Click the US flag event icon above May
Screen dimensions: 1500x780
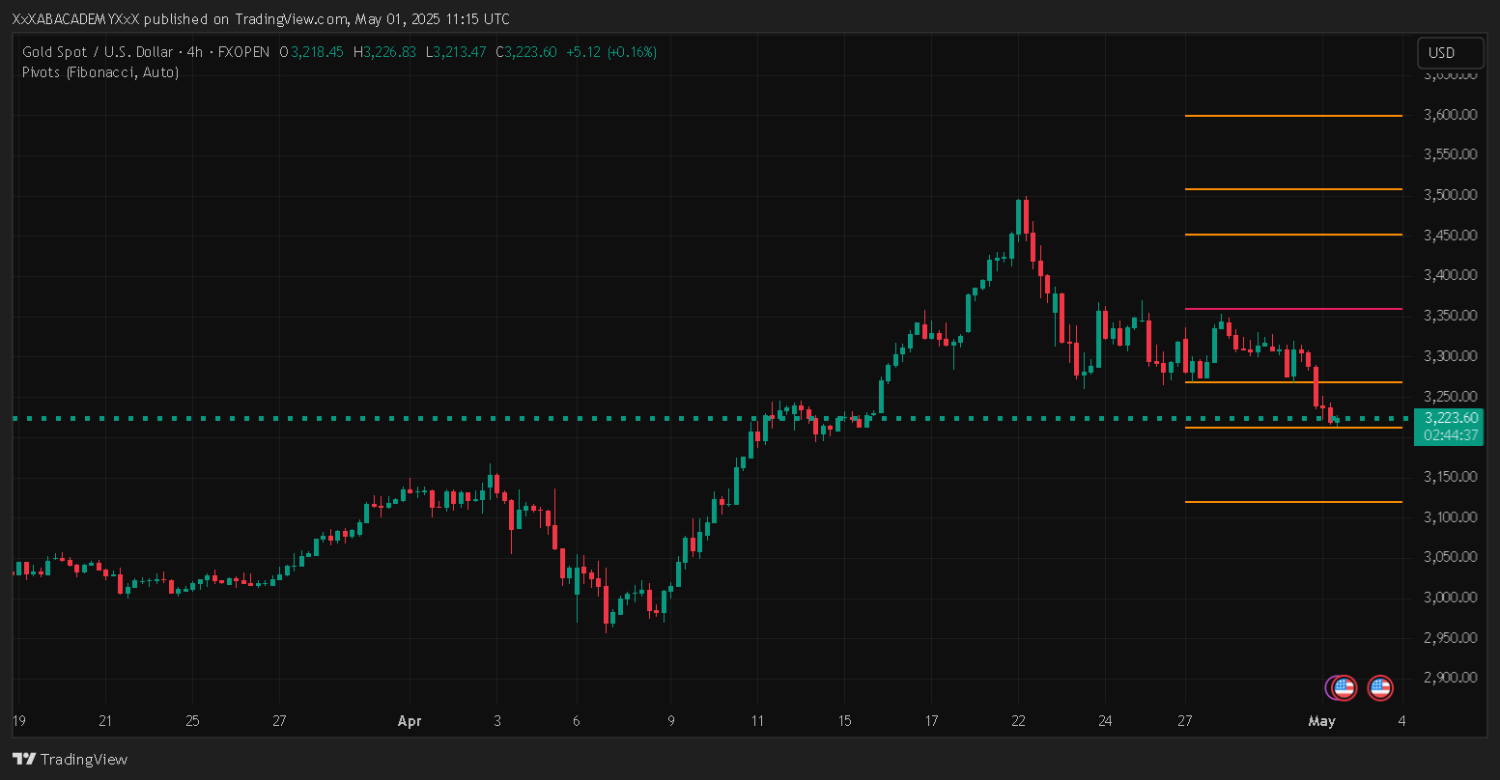click(1345, 687)
